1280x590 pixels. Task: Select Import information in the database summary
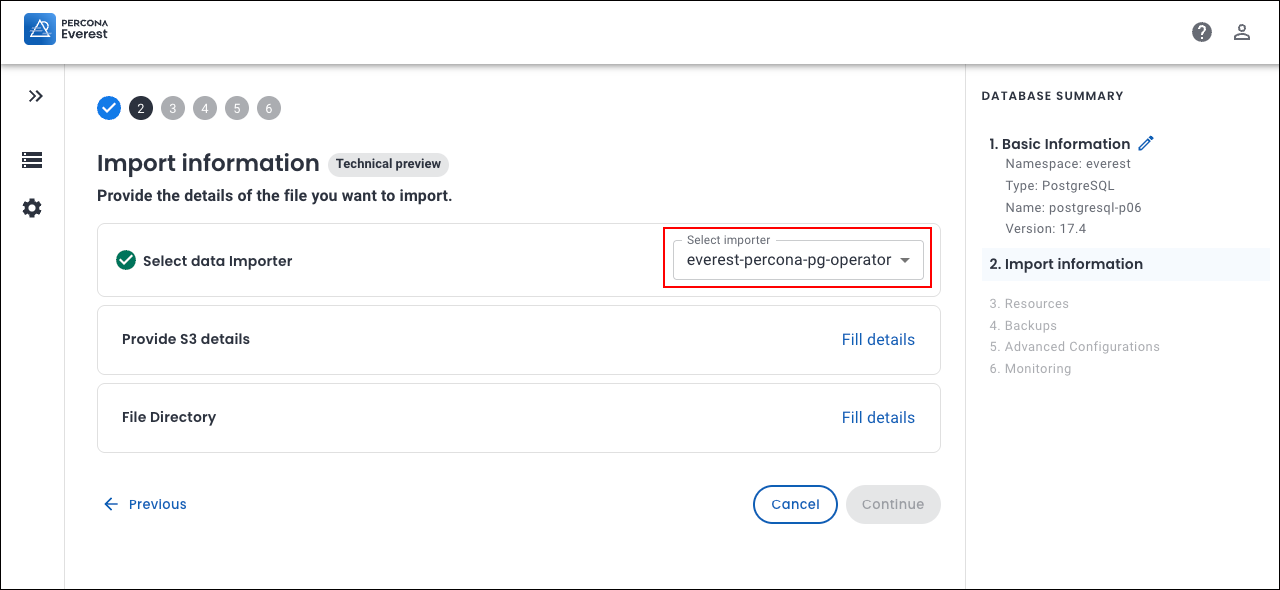pyautogui.click(x=1065, y=264)
